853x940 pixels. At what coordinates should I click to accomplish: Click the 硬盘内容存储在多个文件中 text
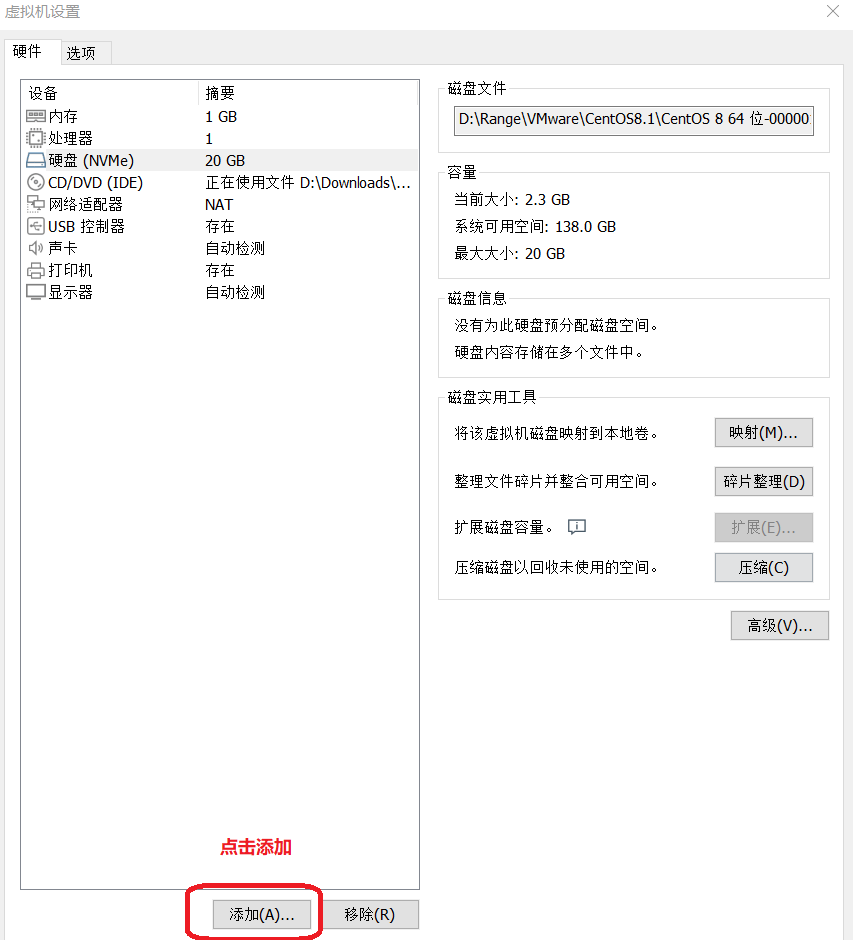(x=549, y=352)
